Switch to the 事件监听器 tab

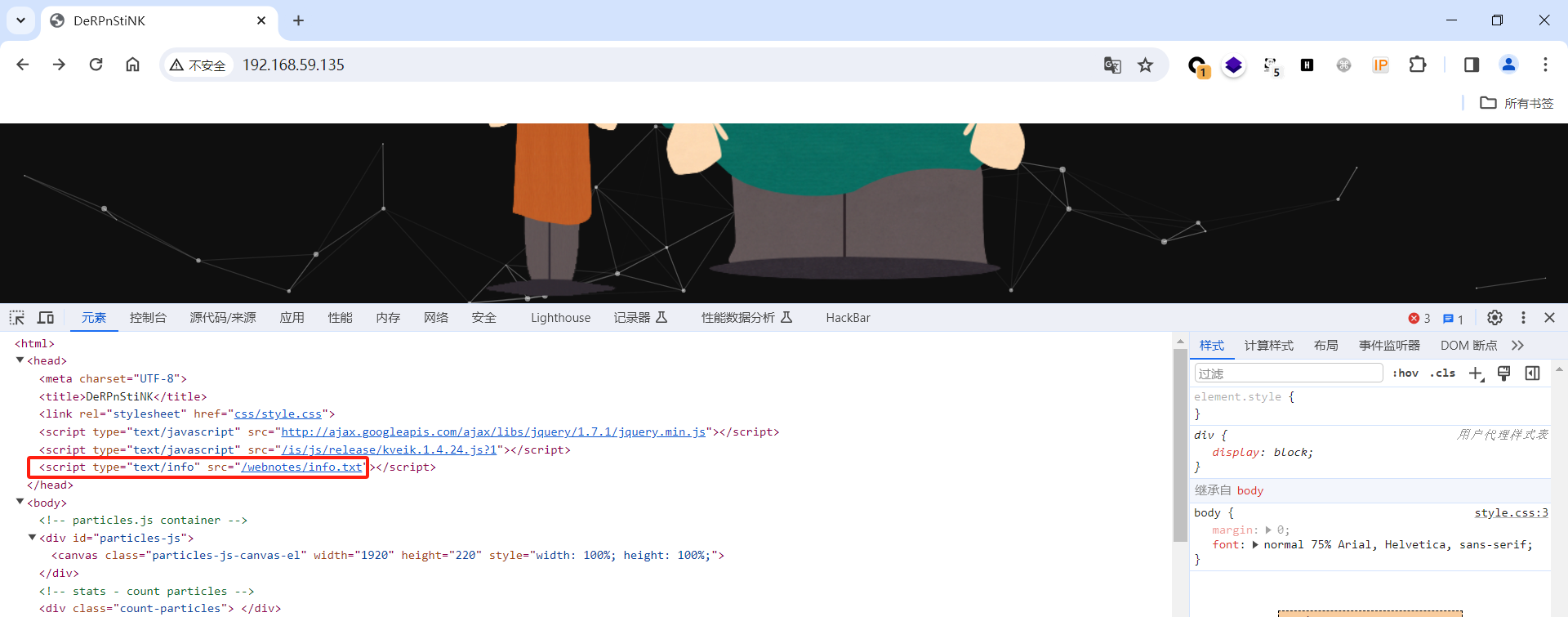click(x=1389, y=346)
